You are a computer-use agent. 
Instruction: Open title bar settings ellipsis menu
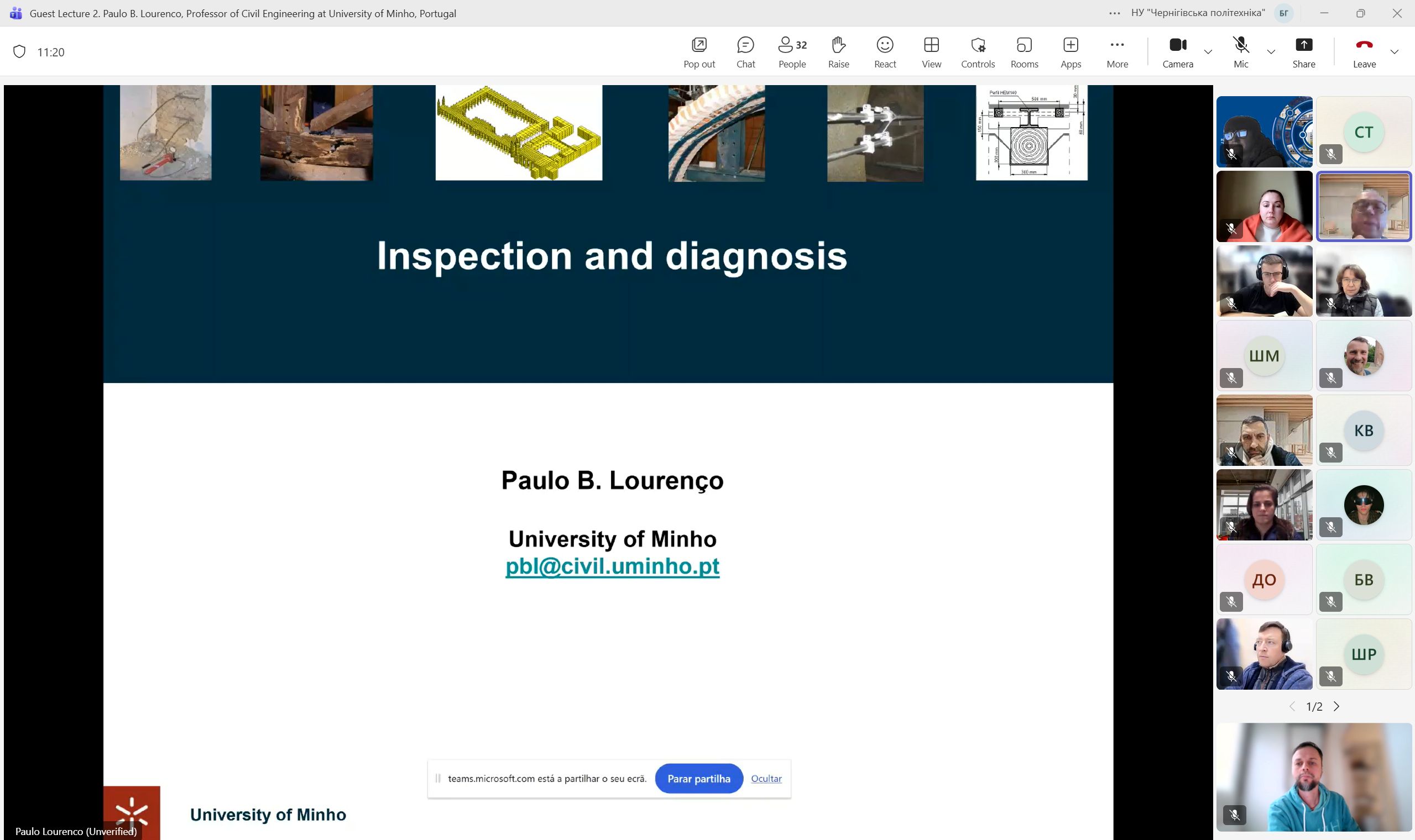click(1114, 13)
